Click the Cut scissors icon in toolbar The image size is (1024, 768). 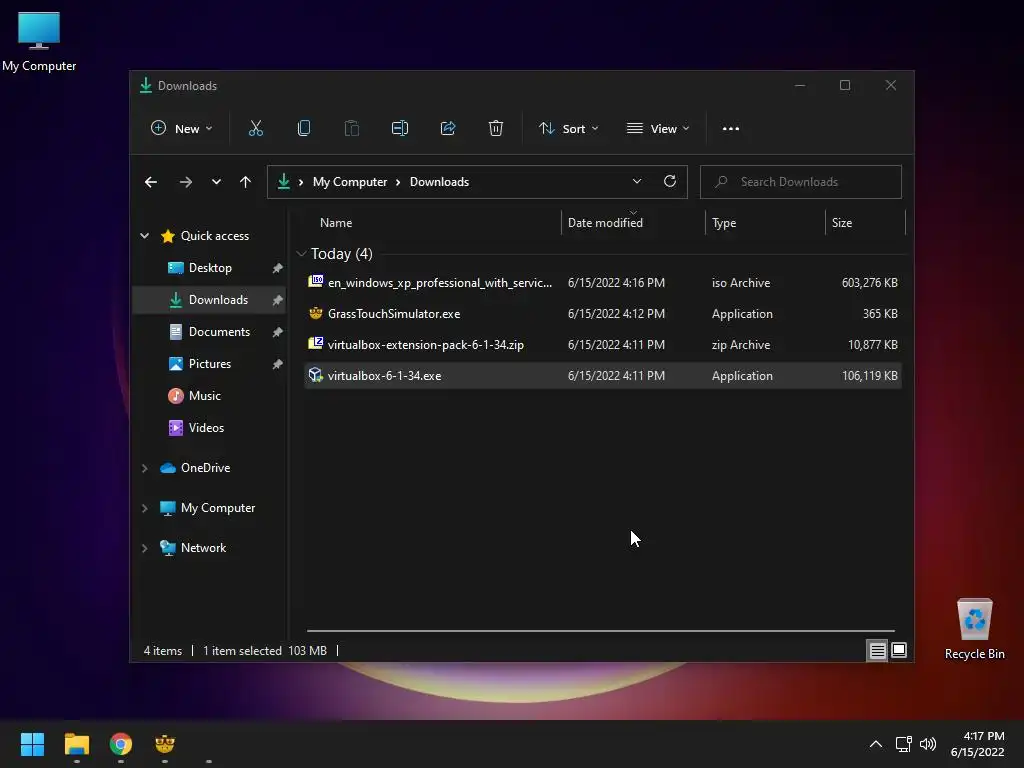(255, 128)
